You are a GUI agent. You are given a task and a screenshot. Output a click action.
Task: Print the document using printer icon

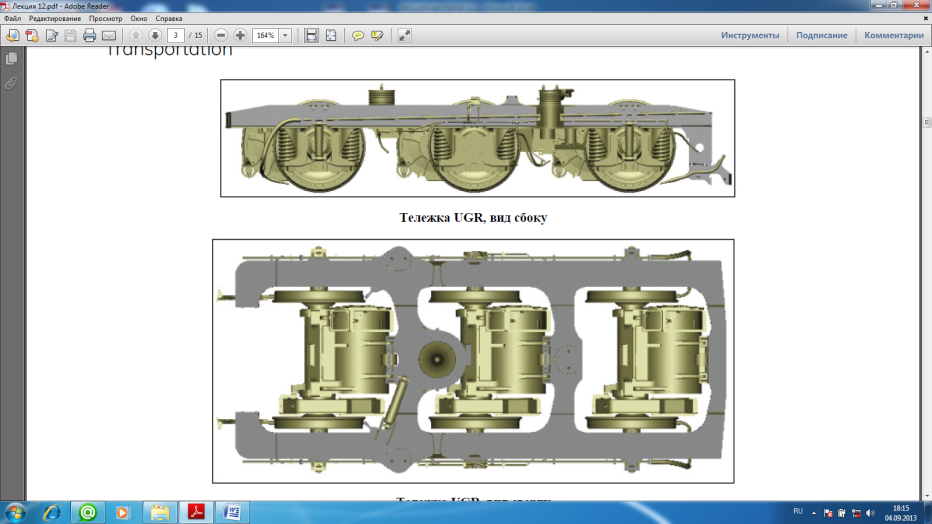point(89,36)
